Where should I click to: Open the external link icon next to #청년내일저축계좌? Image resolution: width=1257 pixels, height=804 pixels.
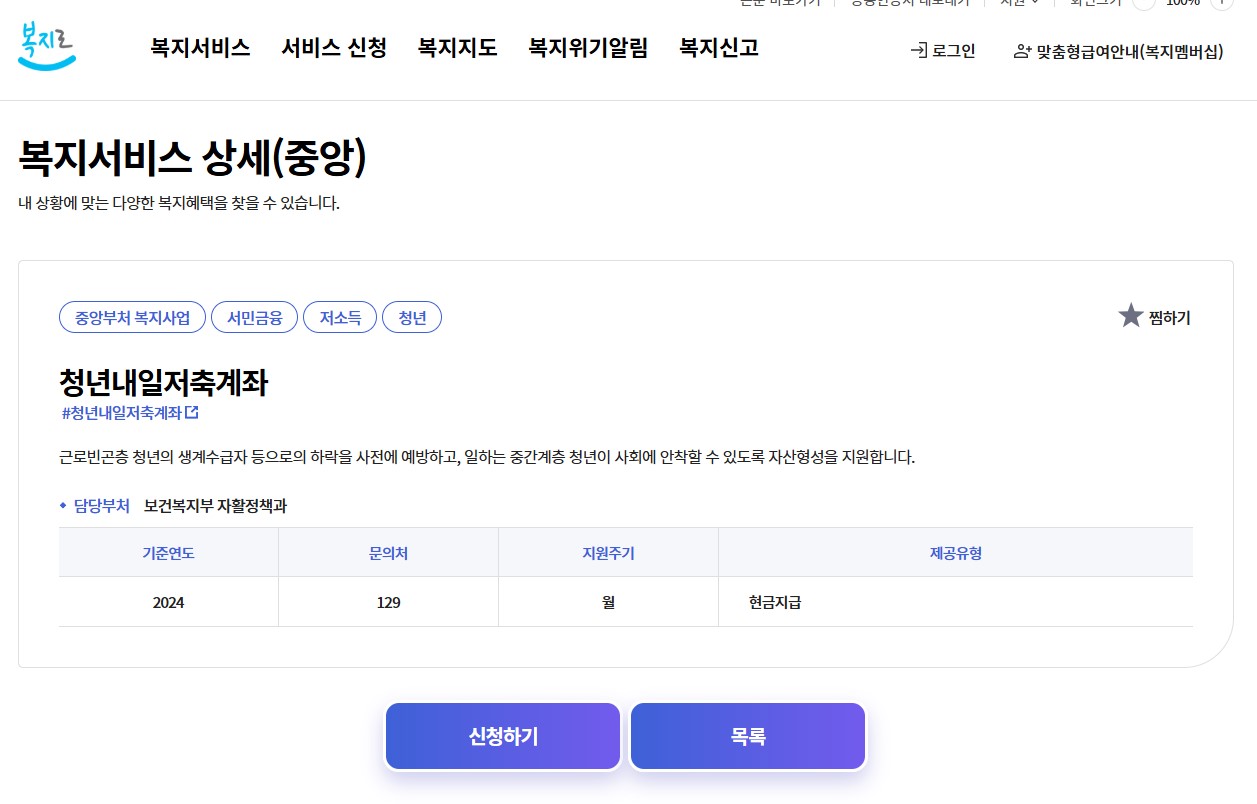(x=194, y=412)
